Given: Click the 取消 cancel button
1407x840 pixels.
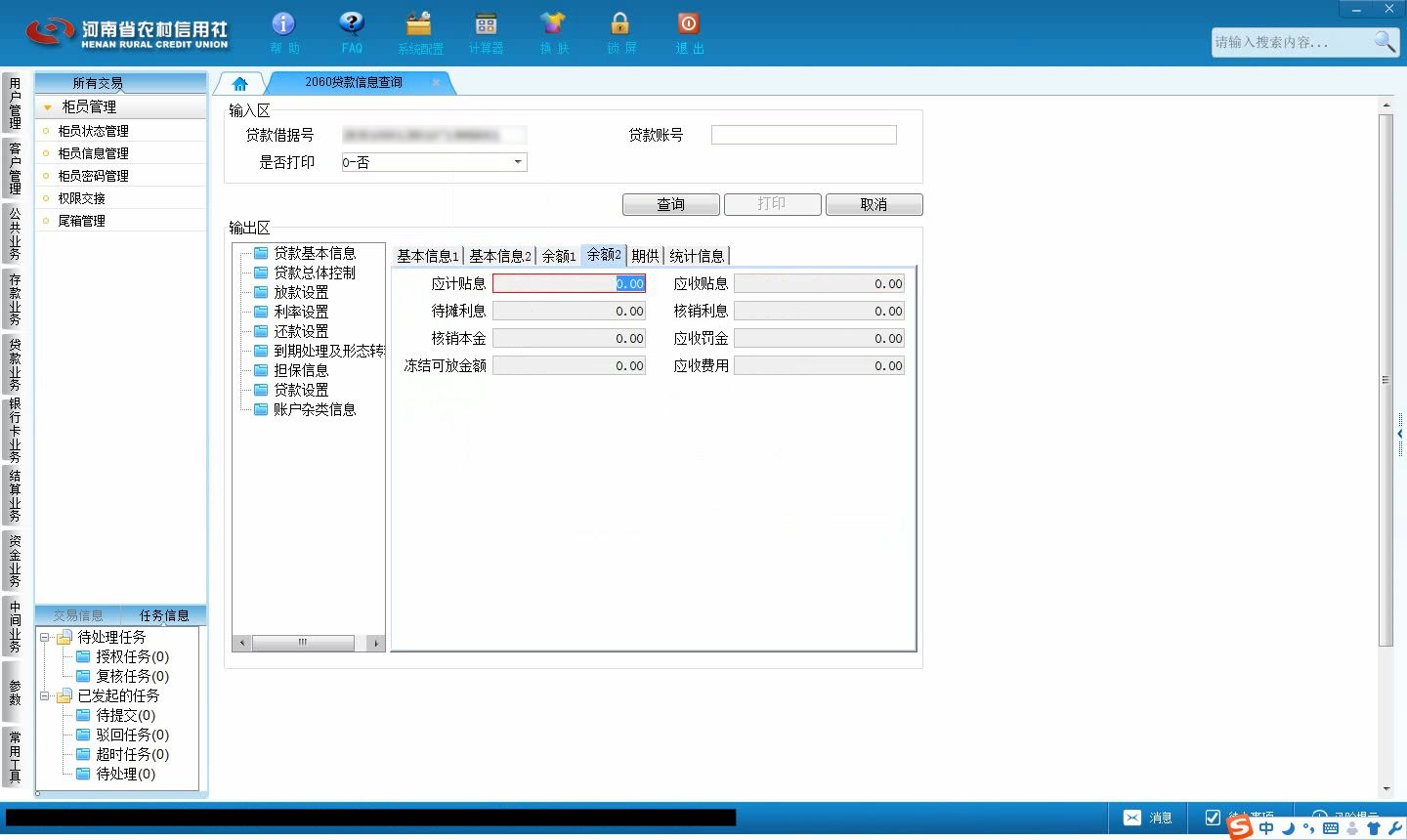Looking at the screenshot, I should 874,204.
